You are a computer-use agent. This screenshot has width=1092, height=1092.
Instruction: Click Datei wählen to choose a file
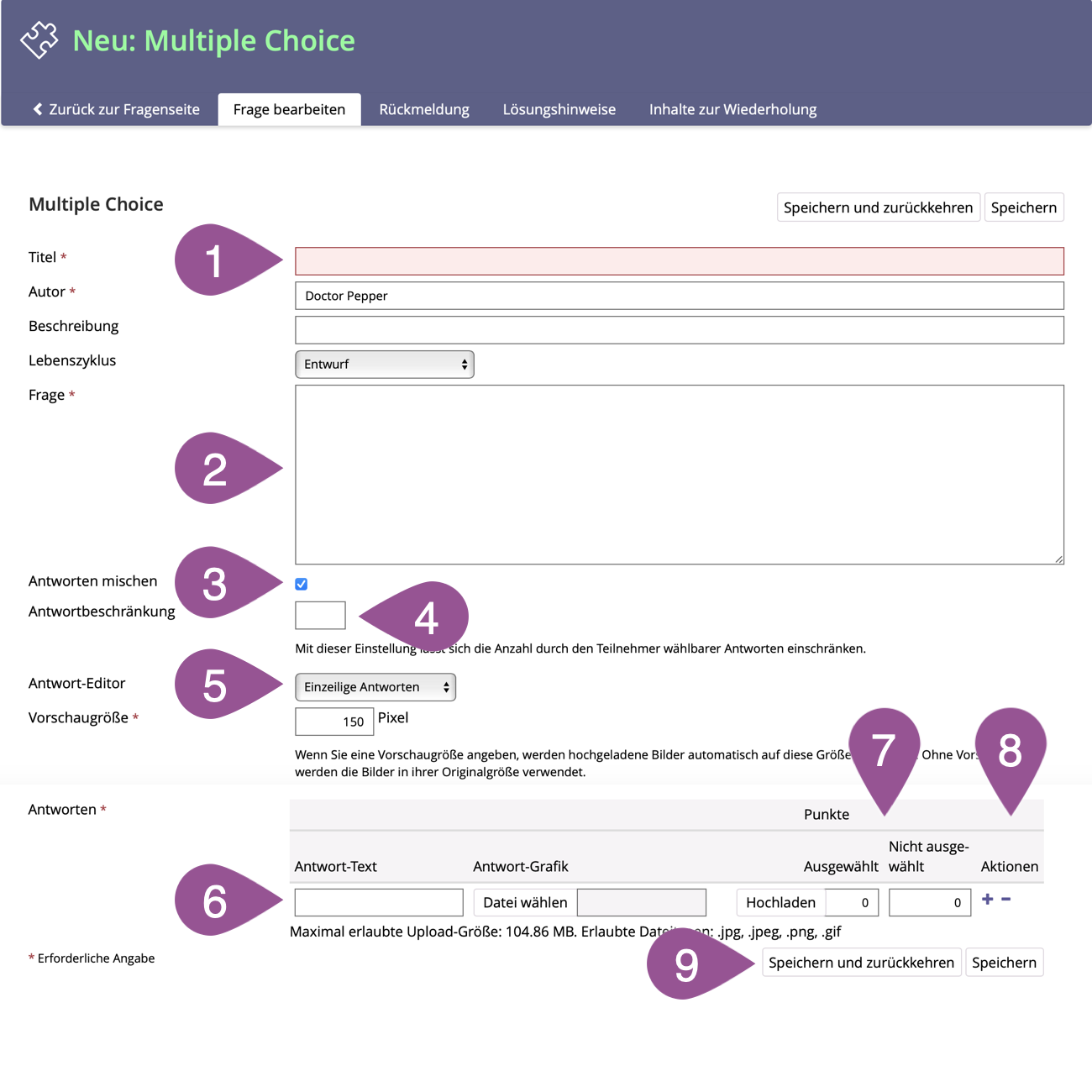[x=525, y=902]
